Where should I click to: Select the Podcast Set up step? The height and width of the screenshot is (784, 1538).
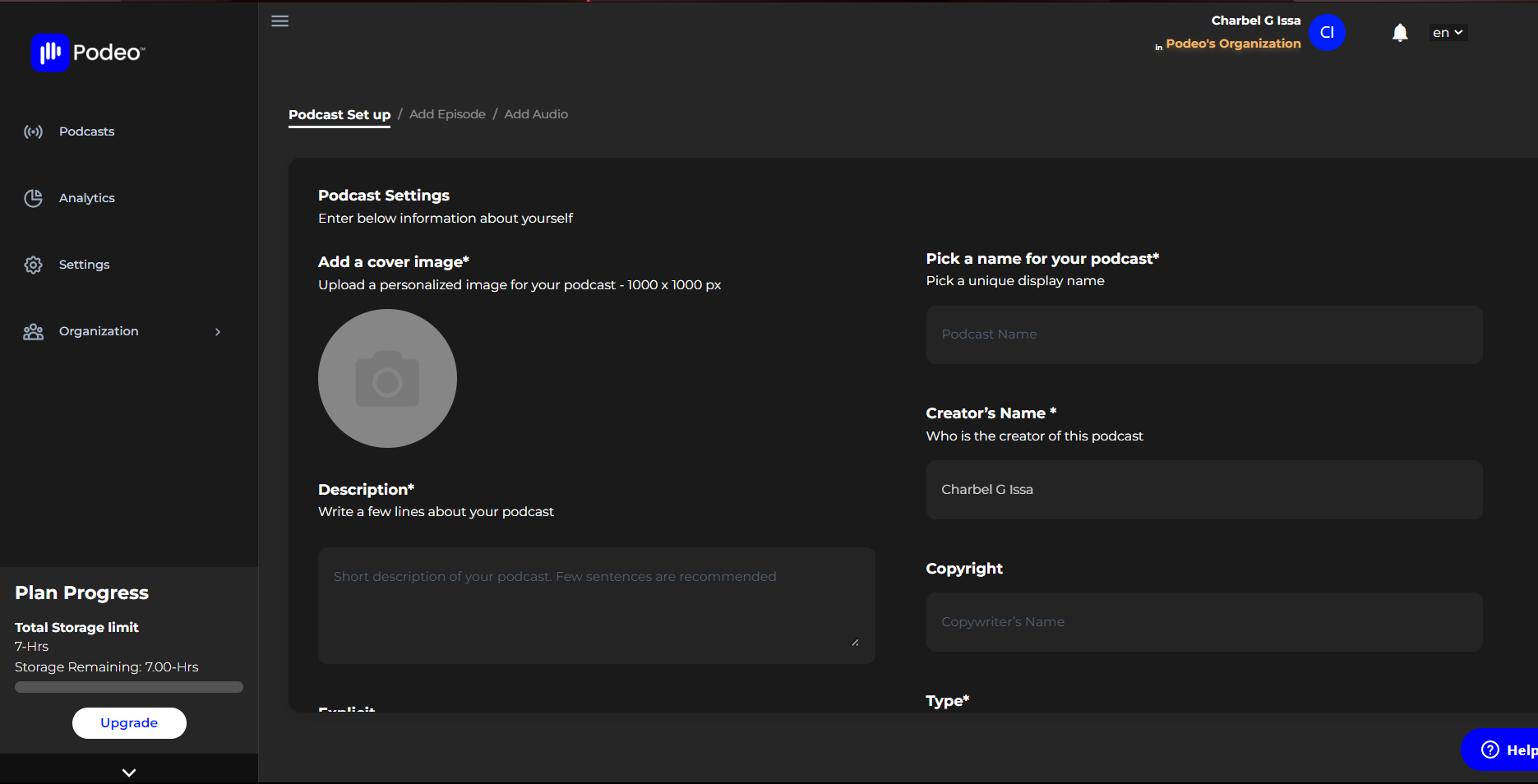[x=339, y=115]
